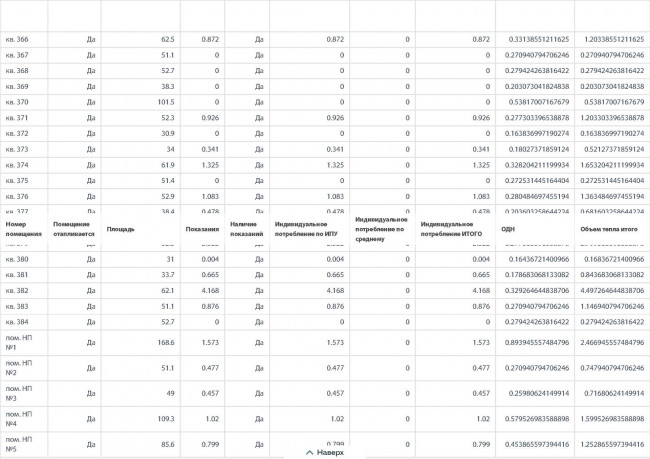The width and height of the screenshot is (650, 459).
Task: Click the total heat value 1.599526983588898
Action: [612, 419]
